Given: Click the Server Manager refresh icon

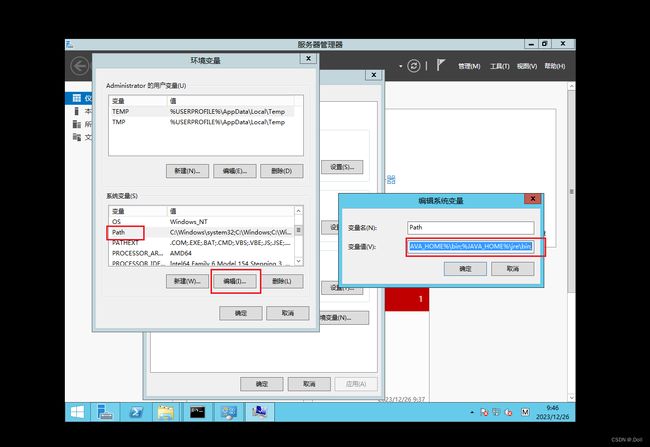Looking at the screenshot, I should [x=413, y=66].
